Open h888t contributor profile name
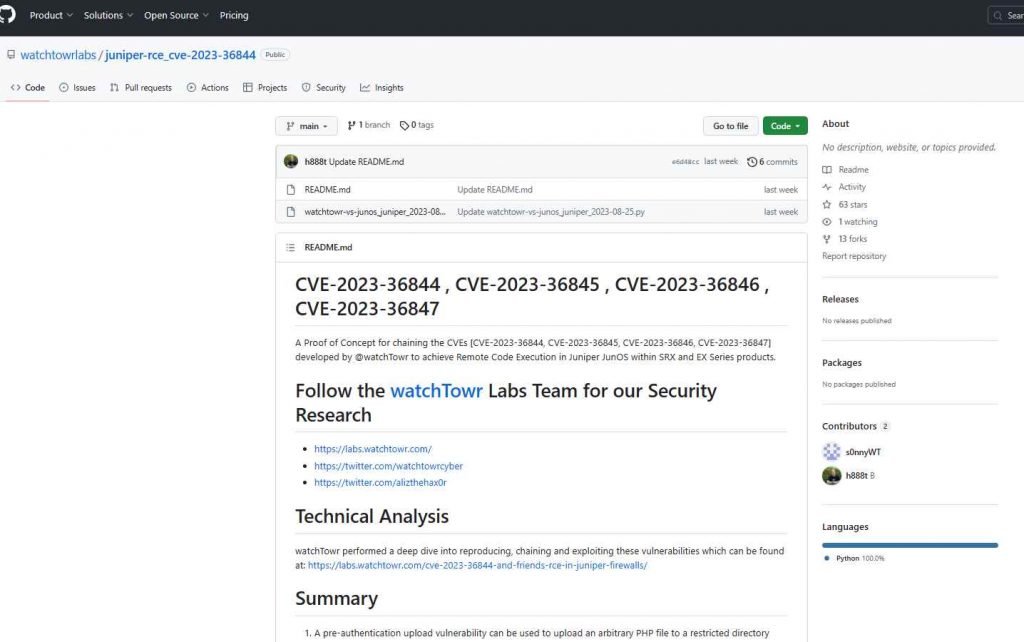 (x=857, y=475)
